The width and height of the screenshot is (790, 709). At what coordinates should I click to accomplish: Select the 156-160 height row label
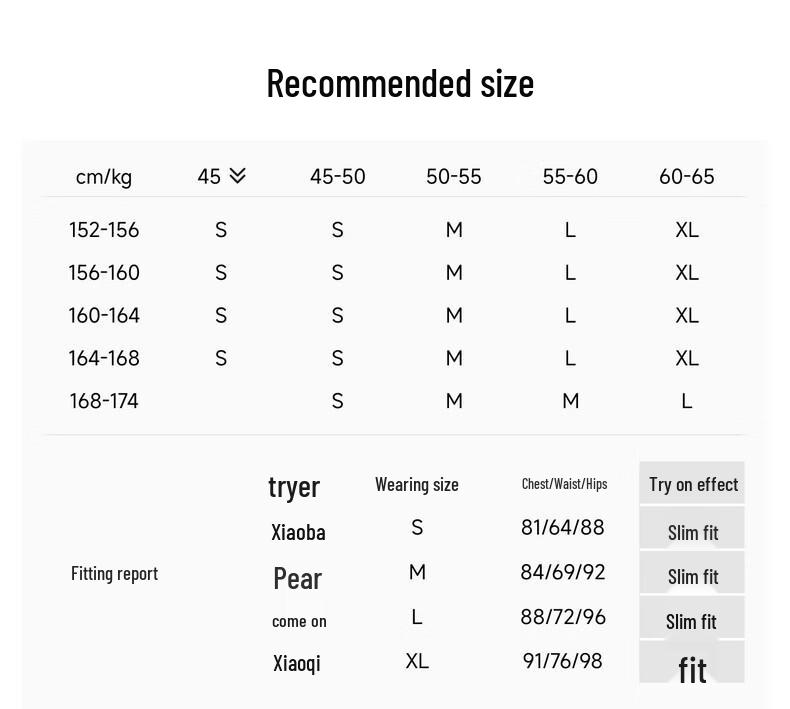coord(104,273)
